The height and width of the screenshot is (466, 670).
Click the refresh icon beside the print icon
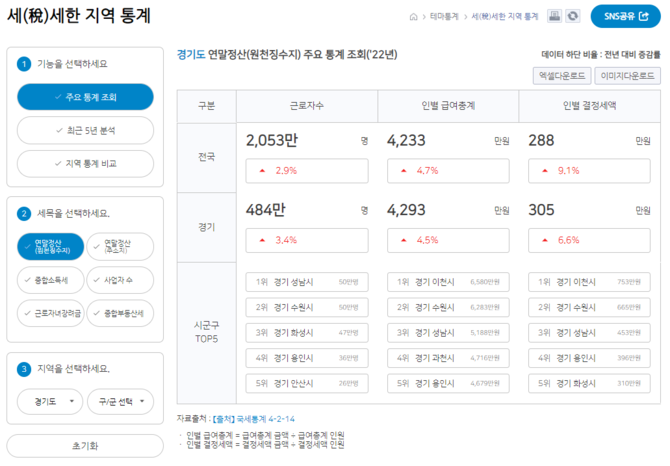[571, 16]
